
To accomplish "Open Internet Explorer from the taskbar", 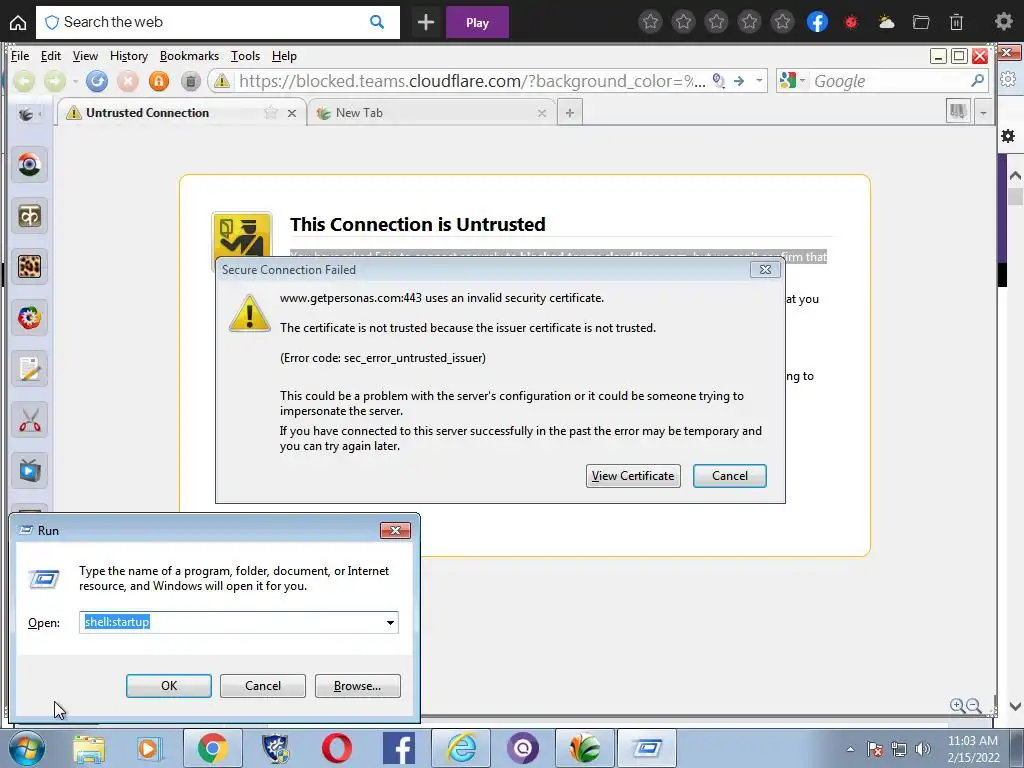I will tap(461, 748).
